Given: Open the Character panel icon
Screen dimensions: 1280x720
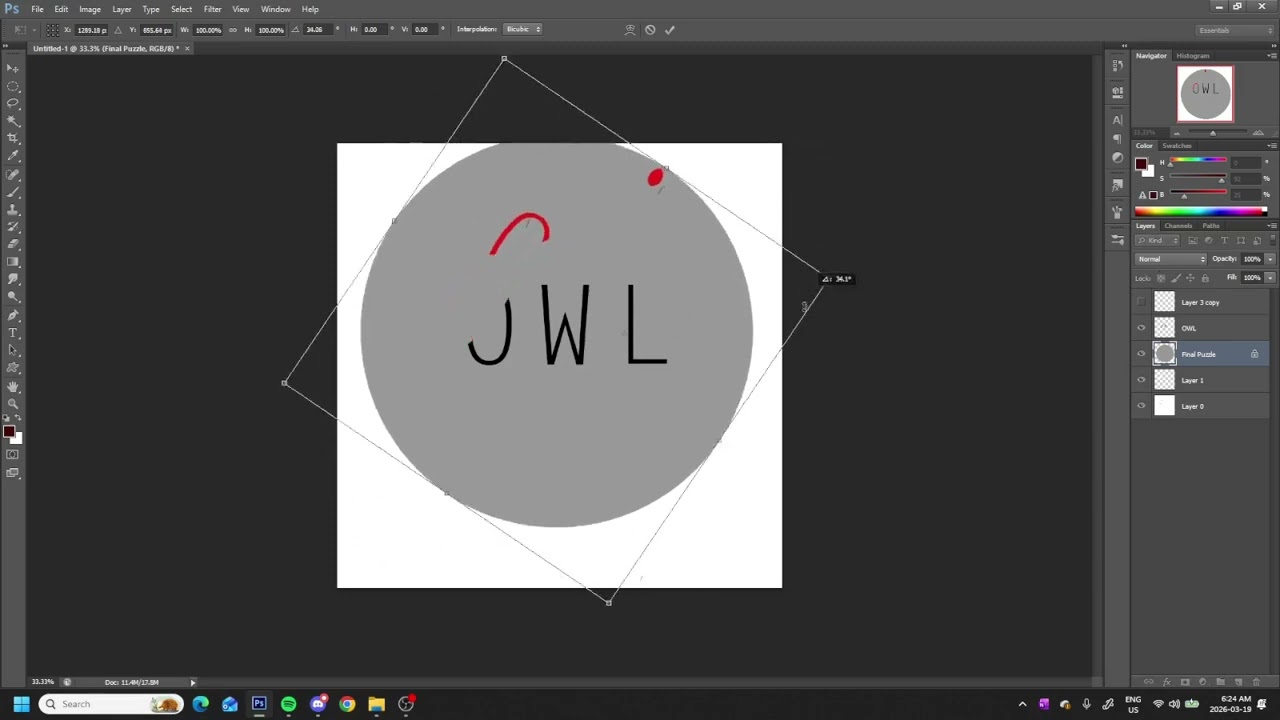Looking at the screenshot, I should point(1118,120).
